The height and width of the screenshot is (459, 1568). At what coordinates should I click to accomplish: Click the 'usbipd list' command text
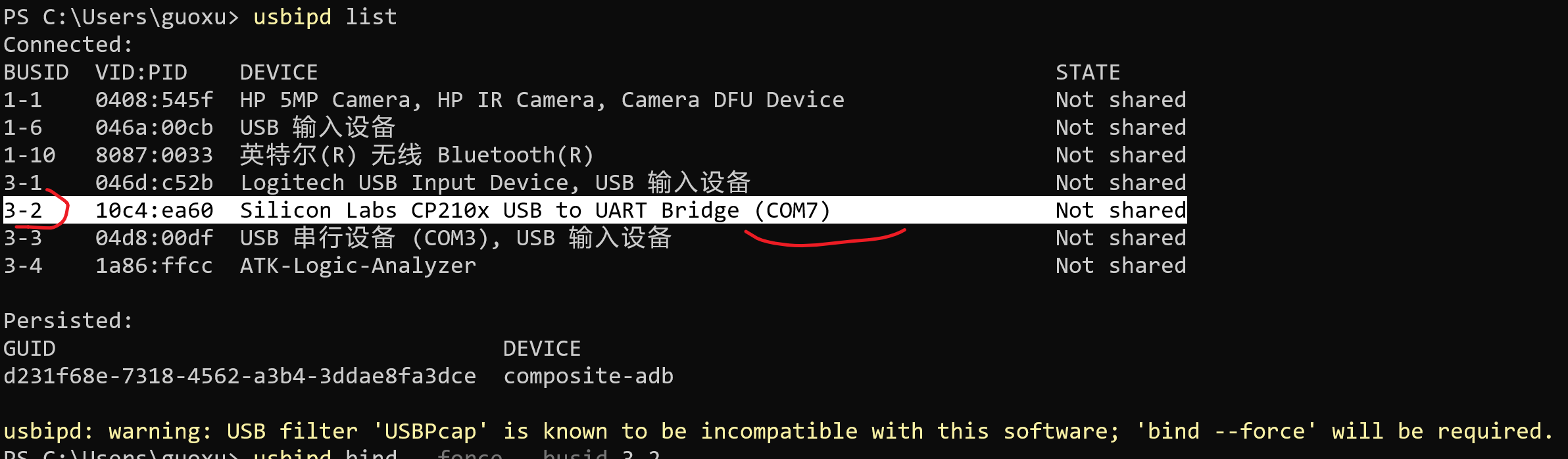pos(326,16)
